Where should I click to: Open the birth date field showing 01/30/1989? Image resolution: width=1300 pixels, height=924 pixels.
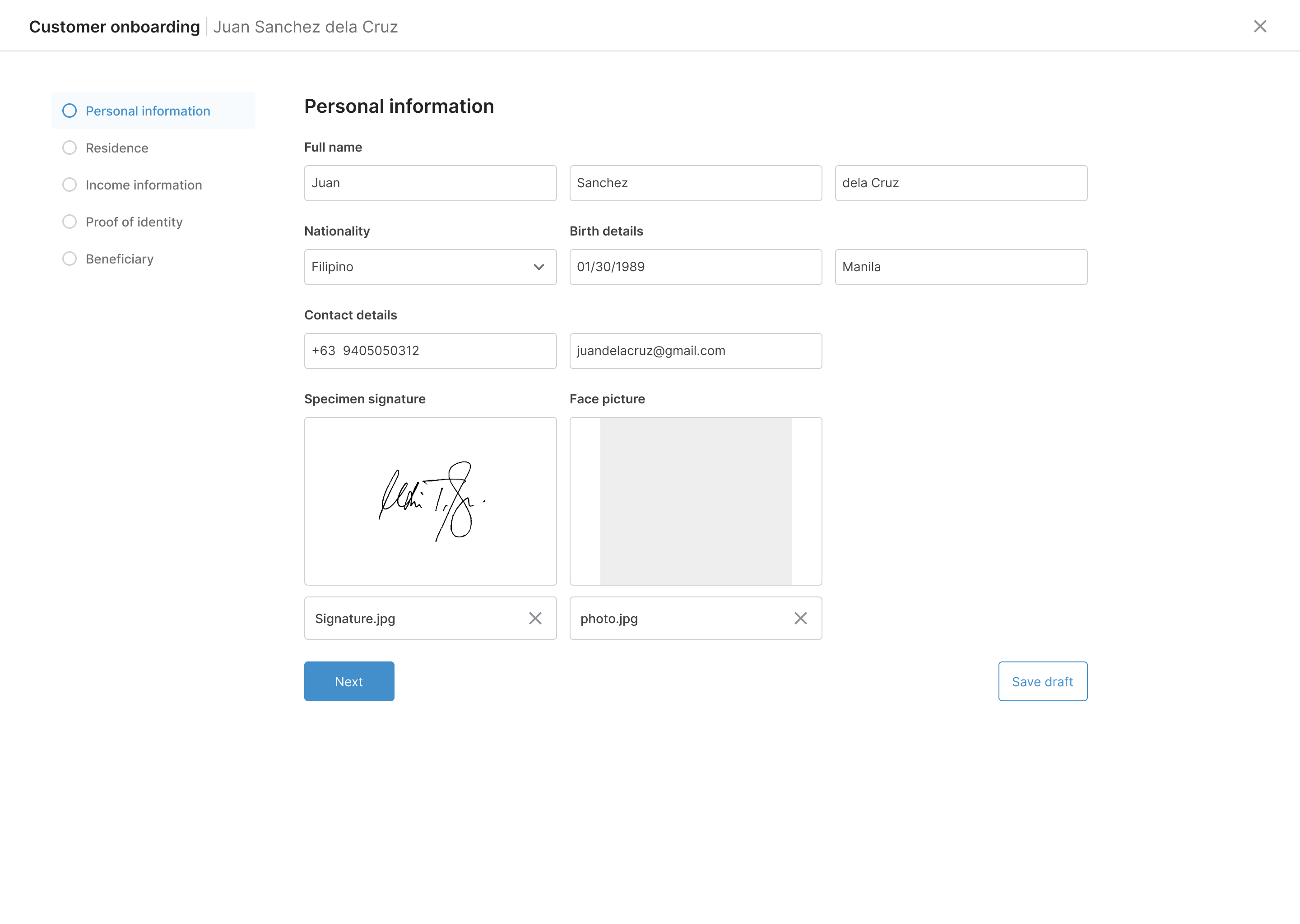tap(695, 267)
